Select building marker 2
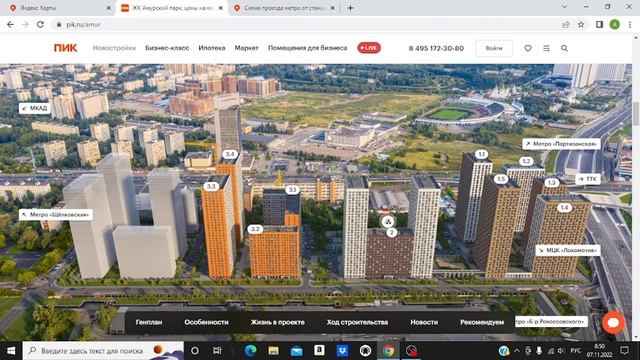The image size is (640, 360). (x=391, y=233)
